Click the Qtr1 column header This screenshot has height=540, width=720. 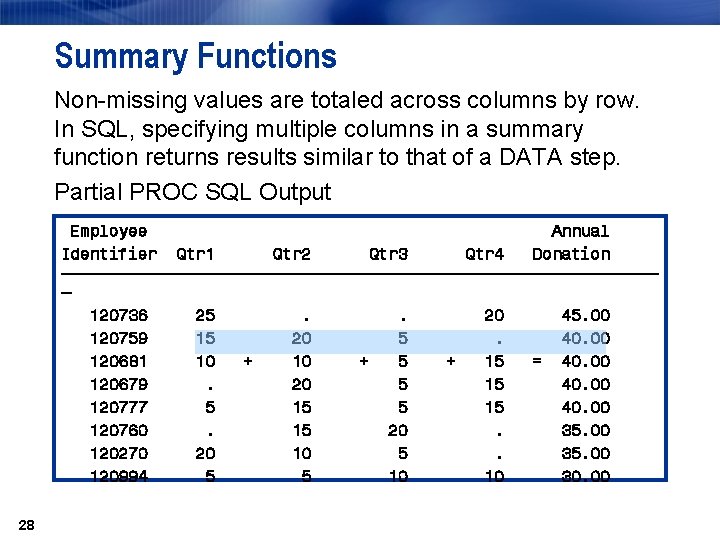click(195, 254)
